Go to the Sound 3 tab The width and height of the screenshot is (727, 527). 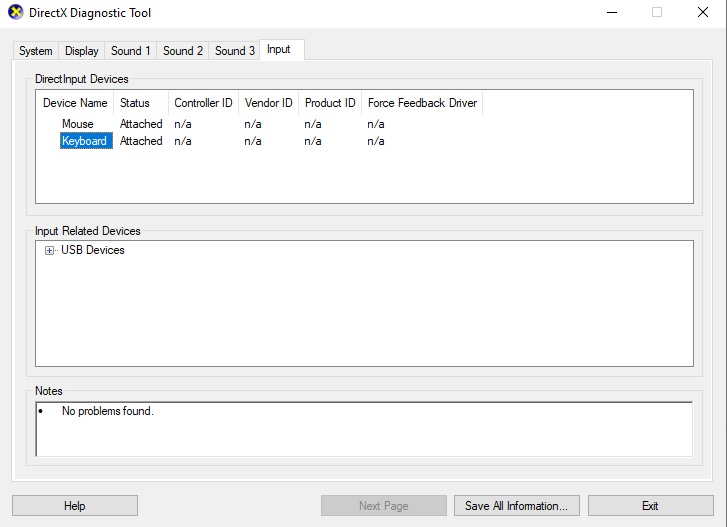tap(235, 51)
